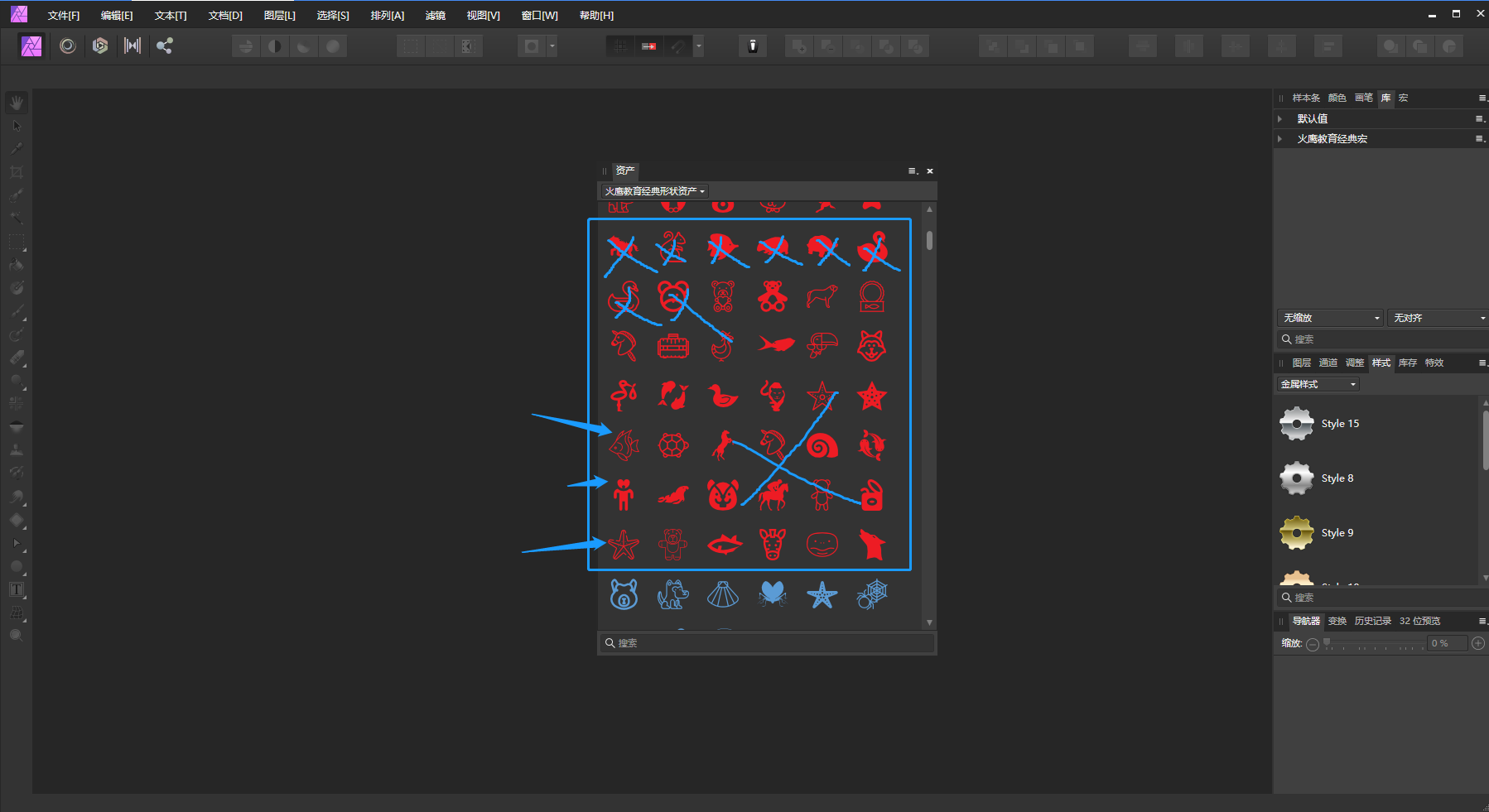The image size is (1489, 812).
Task: Switch to the 历史记录 tab
Action: click(1373, 620)
